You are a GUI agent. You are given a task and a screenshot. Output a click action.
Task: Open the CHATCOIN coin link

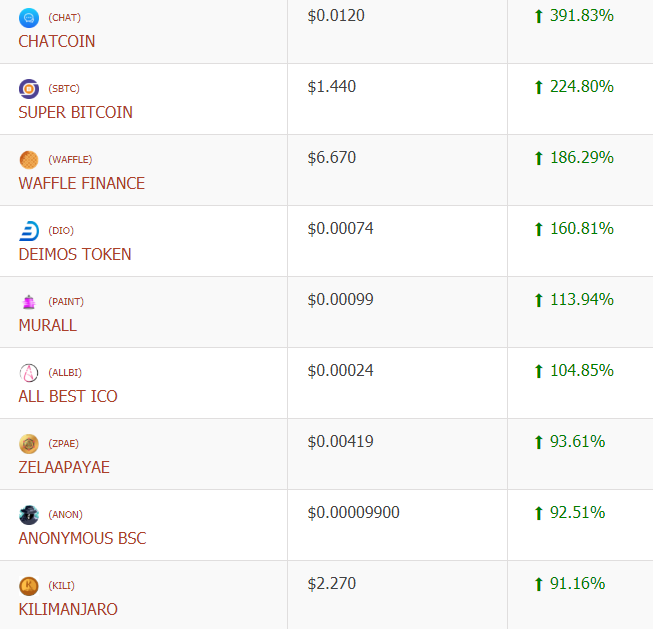(x=57, y=41)
